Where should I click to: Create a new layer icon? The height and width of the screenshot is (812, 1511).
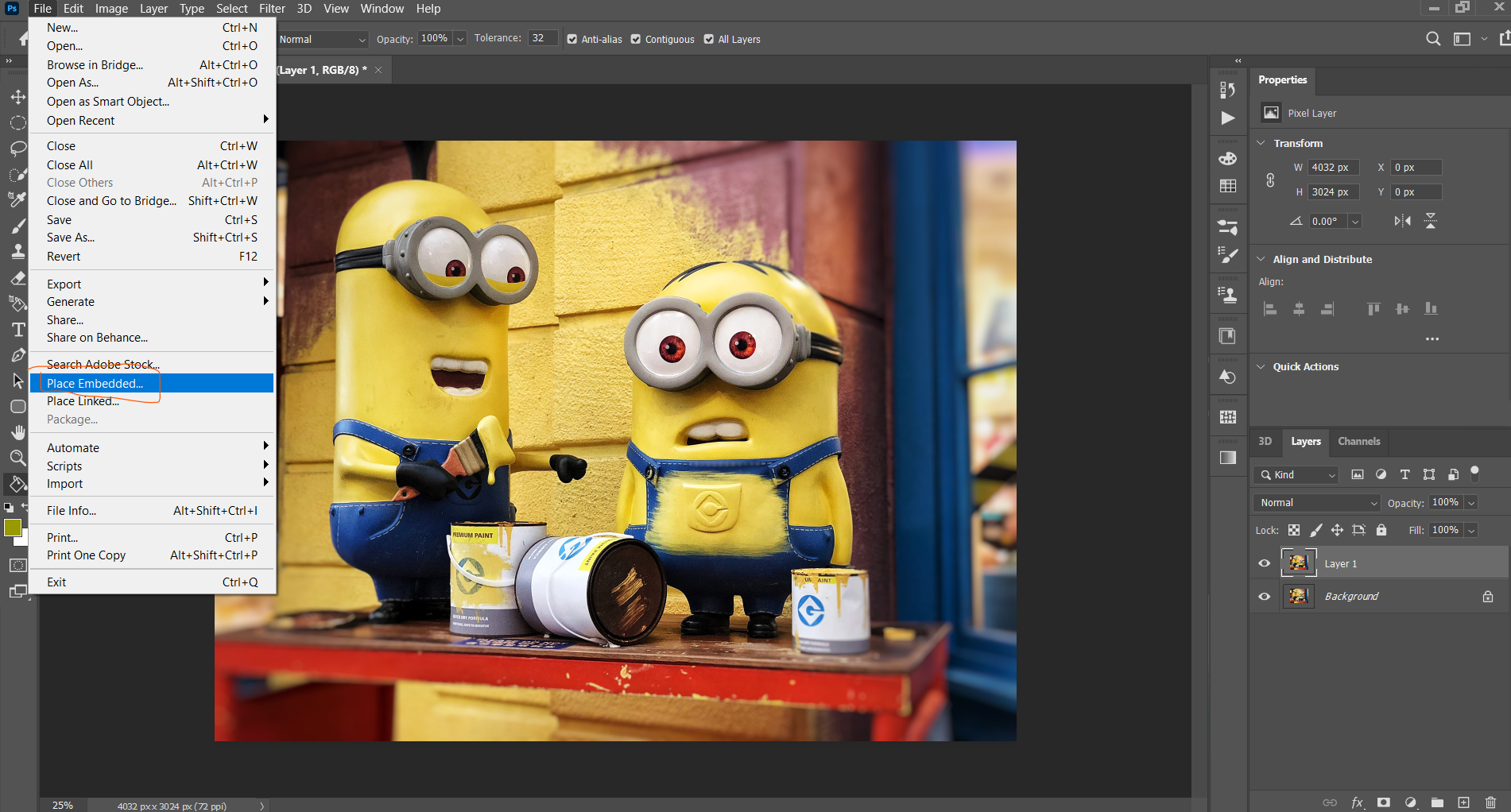[1463, 802]
